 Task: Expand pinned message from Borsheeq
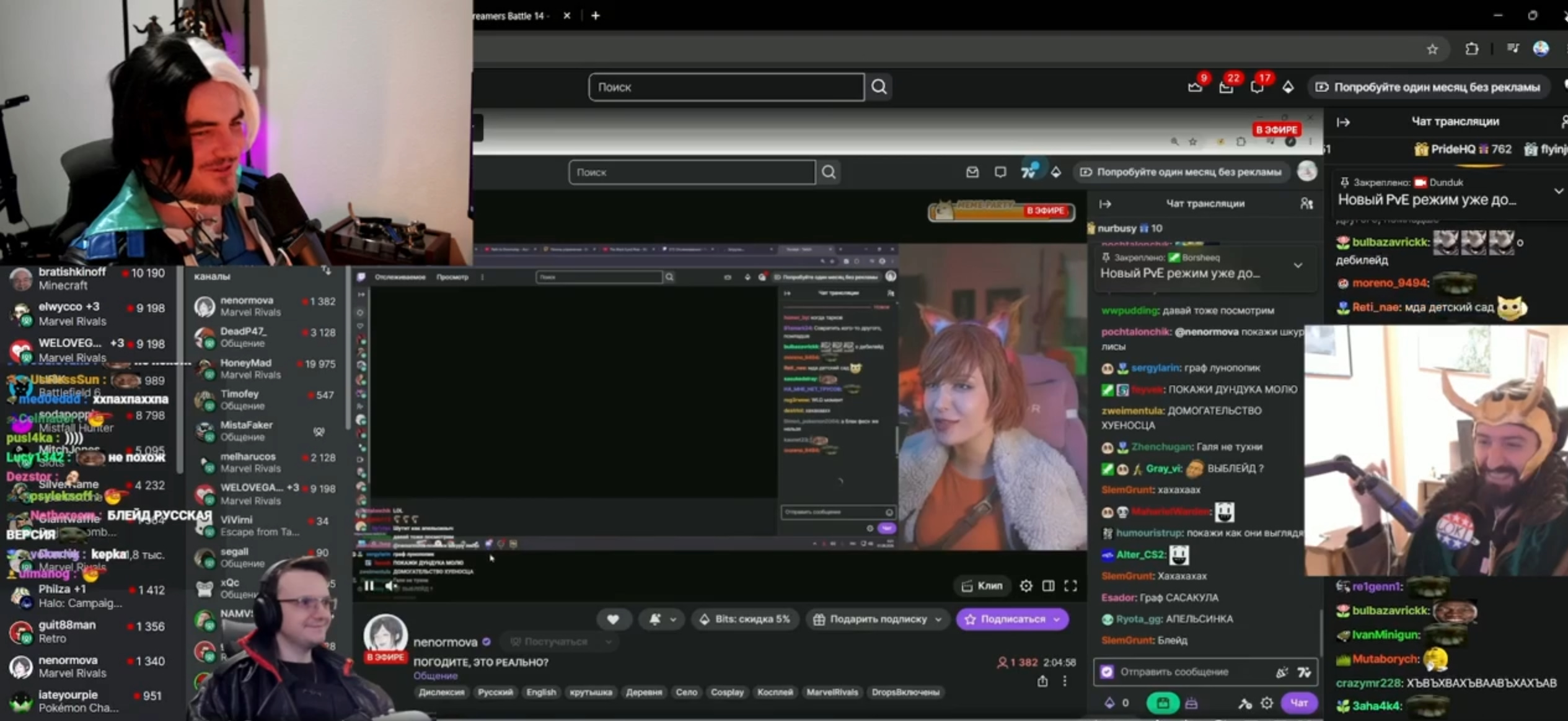pyautogui.click(x=1298, y=265)
